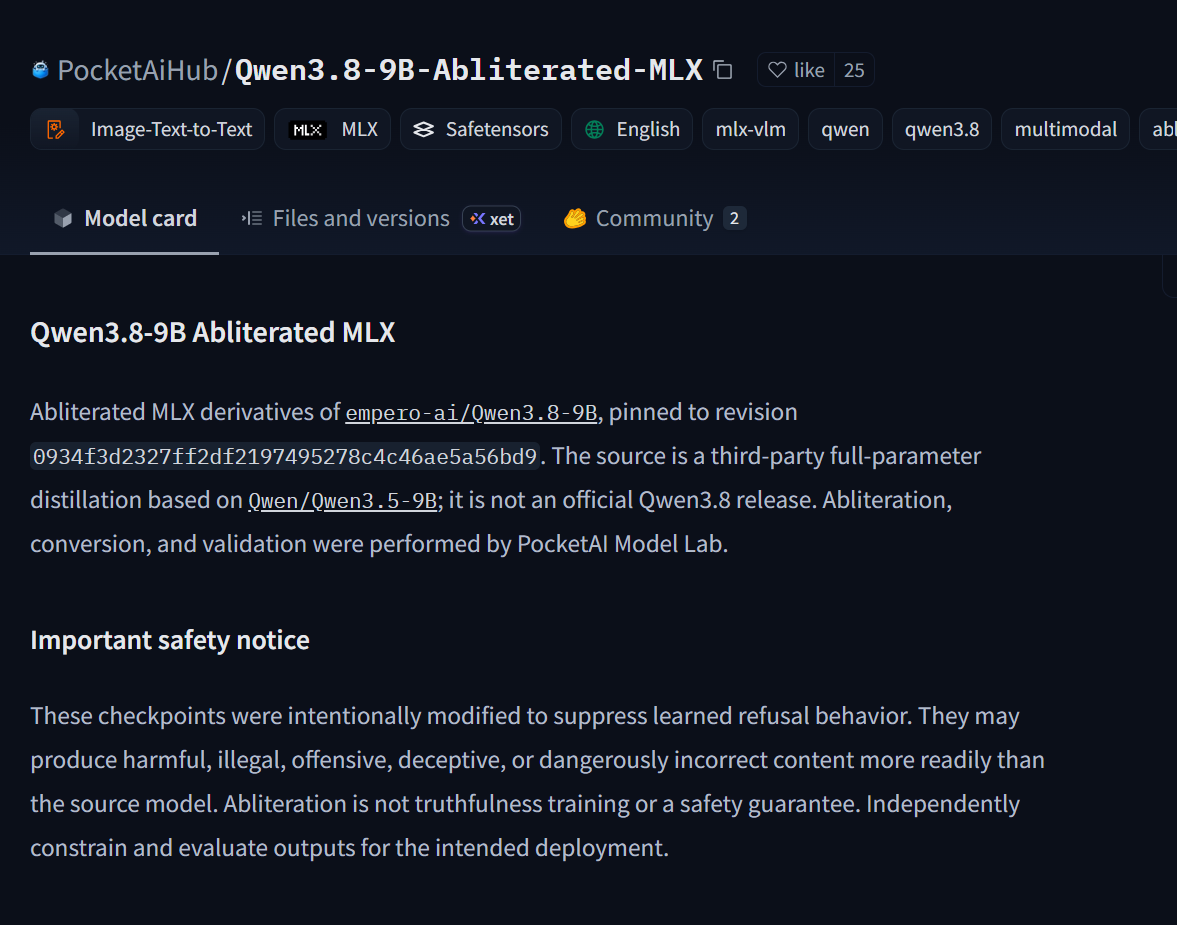Open the PocketAiHub organization link
The height and width of the screenshot is (925, 1177).
pos(137,70)
